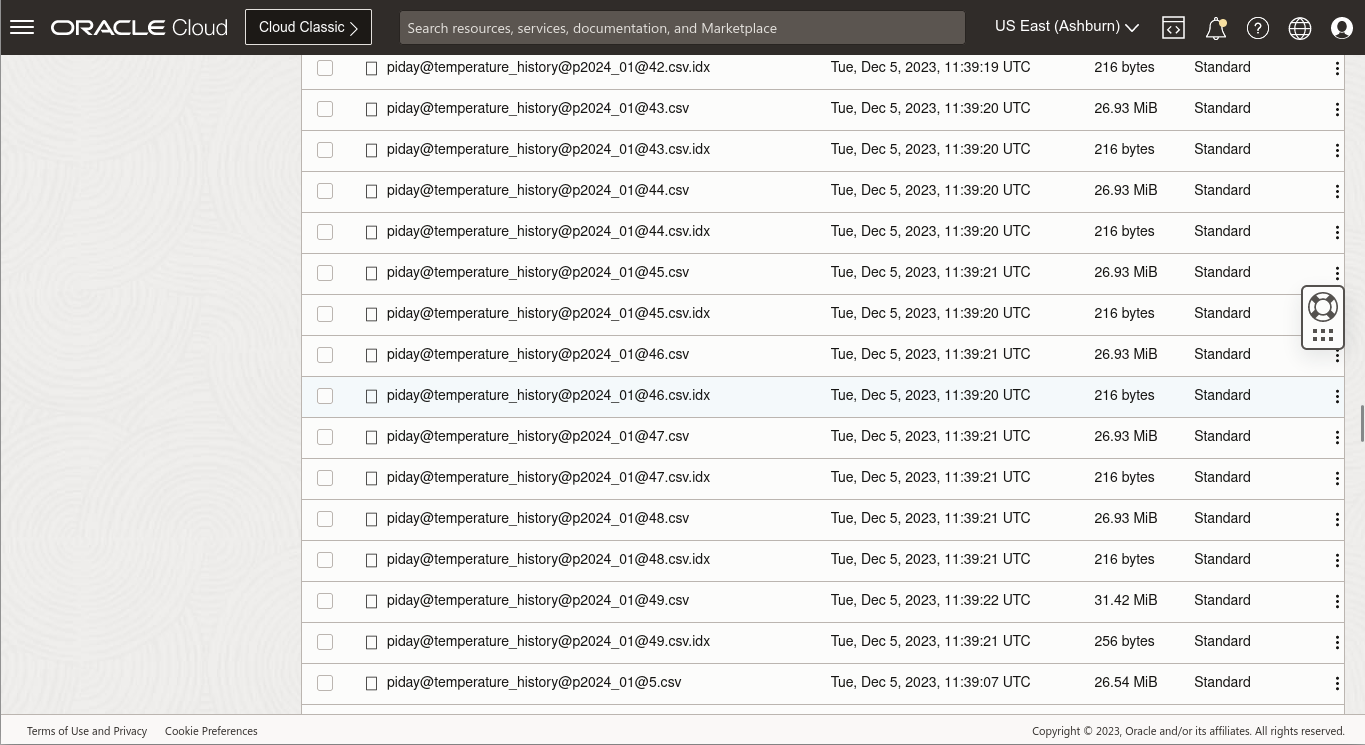
Task: Open the actions menu for 45.csv row
Action: (x=1337, y=273)
